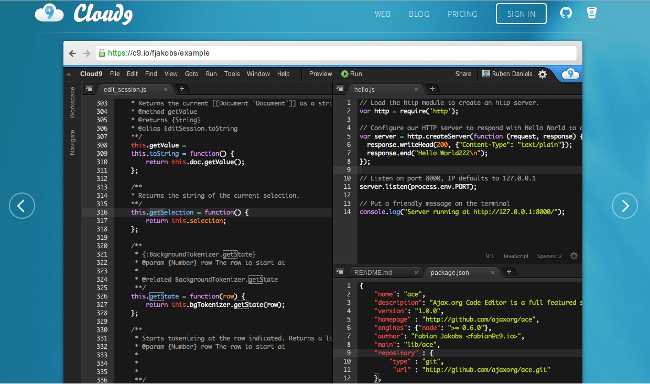Switch to the edit_session.js tab
The width and height of the screenshot is (650, 384).
(x=125, y=90)
